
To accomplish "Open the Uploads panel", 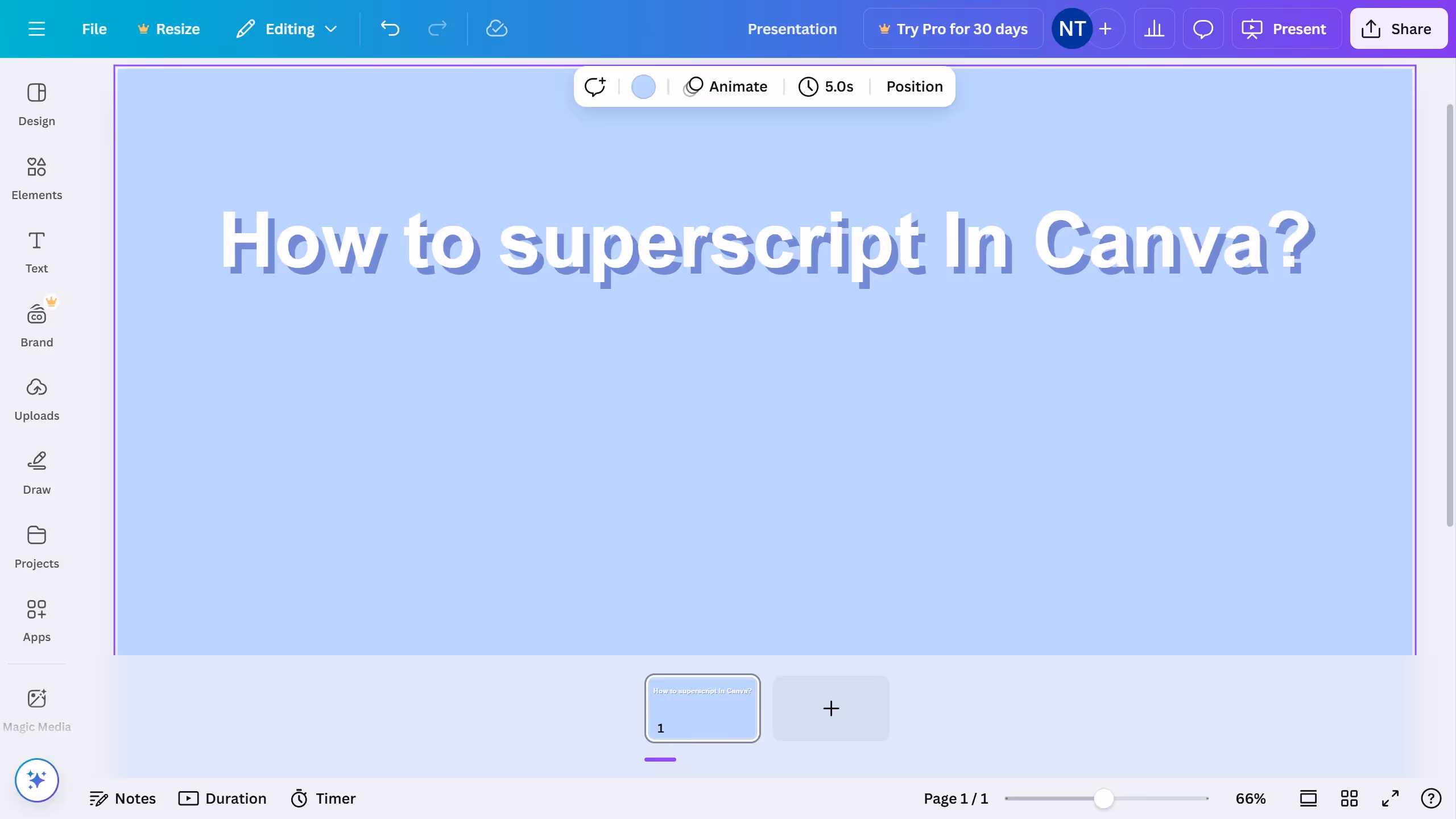I will point(36,399).
